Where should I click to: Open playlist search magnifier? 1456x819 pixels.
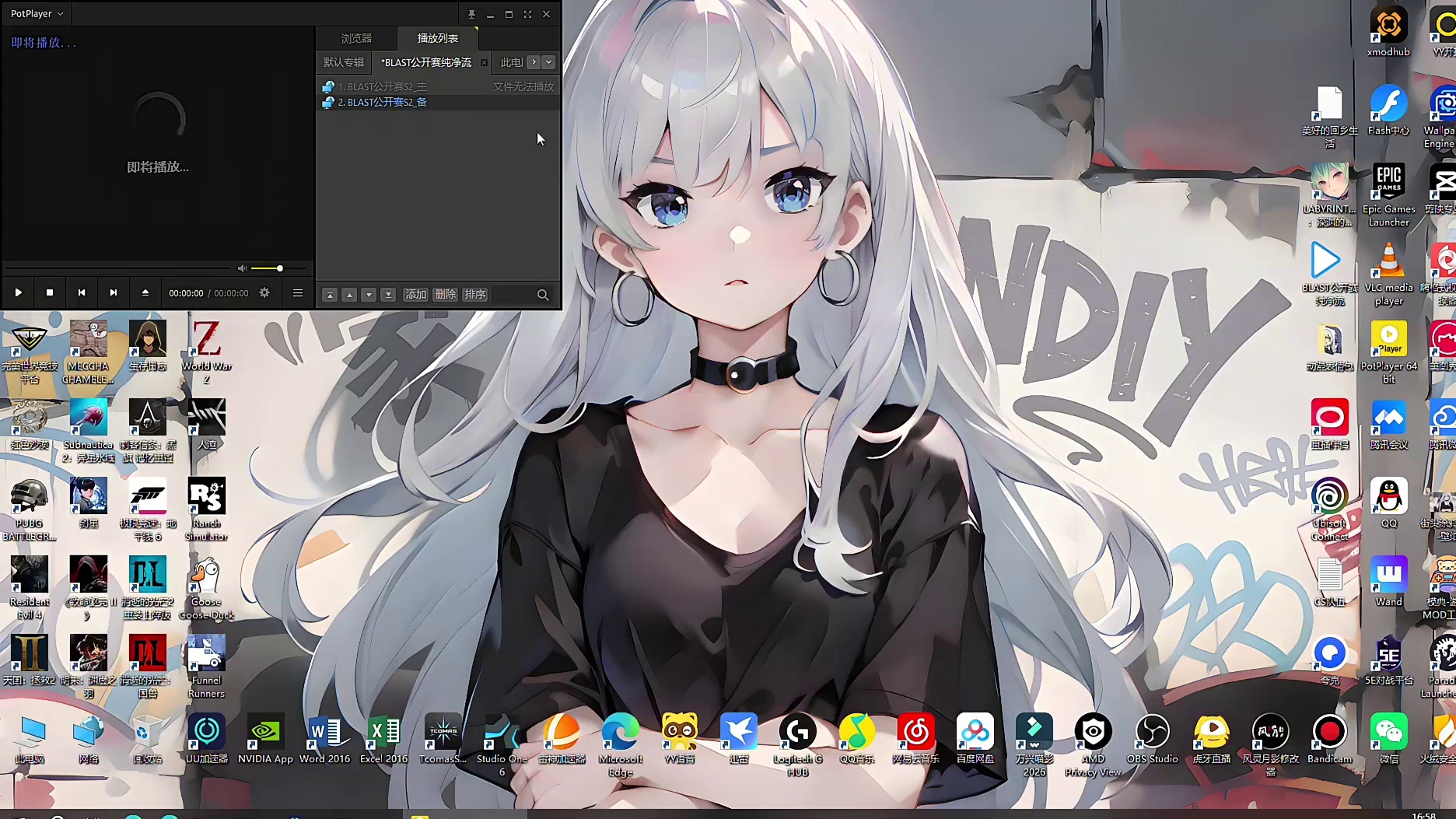pos(543,295)
